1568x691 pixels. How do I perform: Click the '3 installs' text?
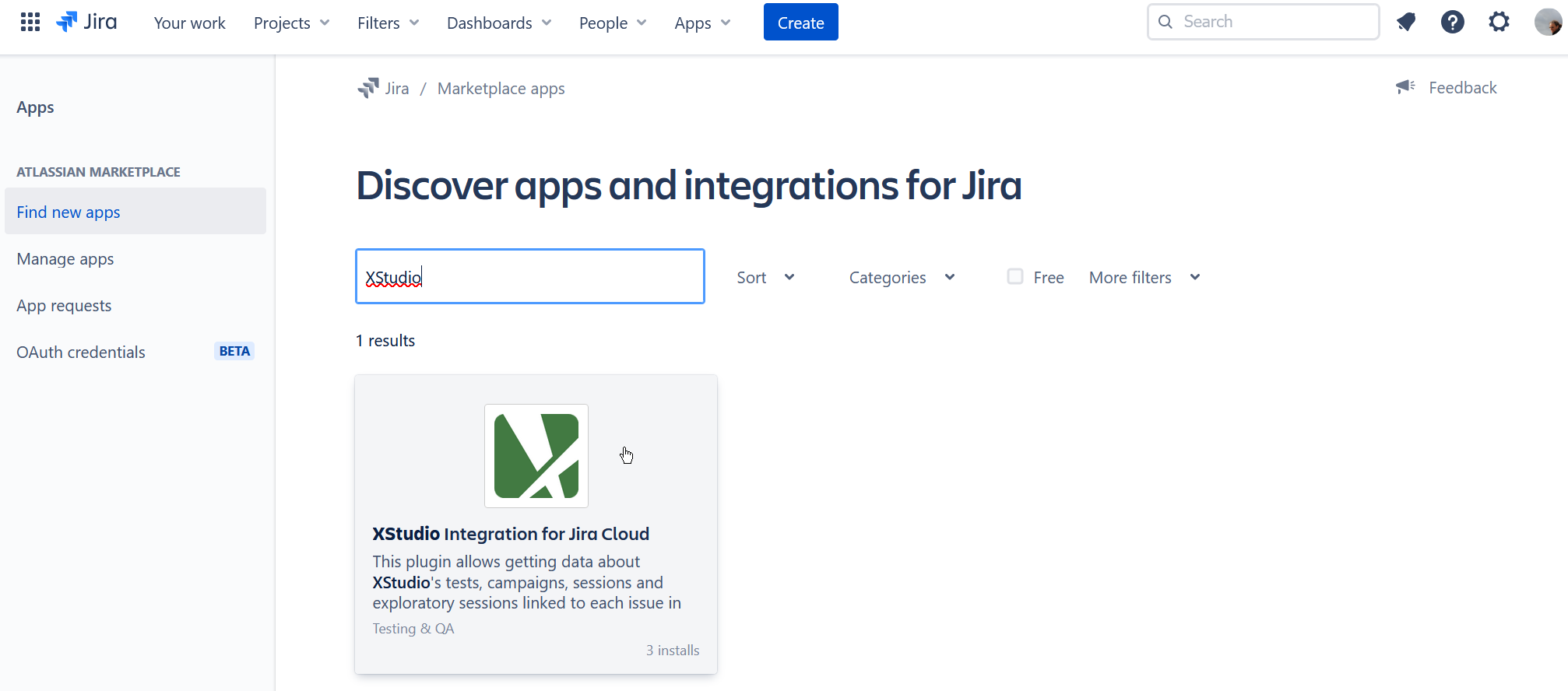[673, 651]
